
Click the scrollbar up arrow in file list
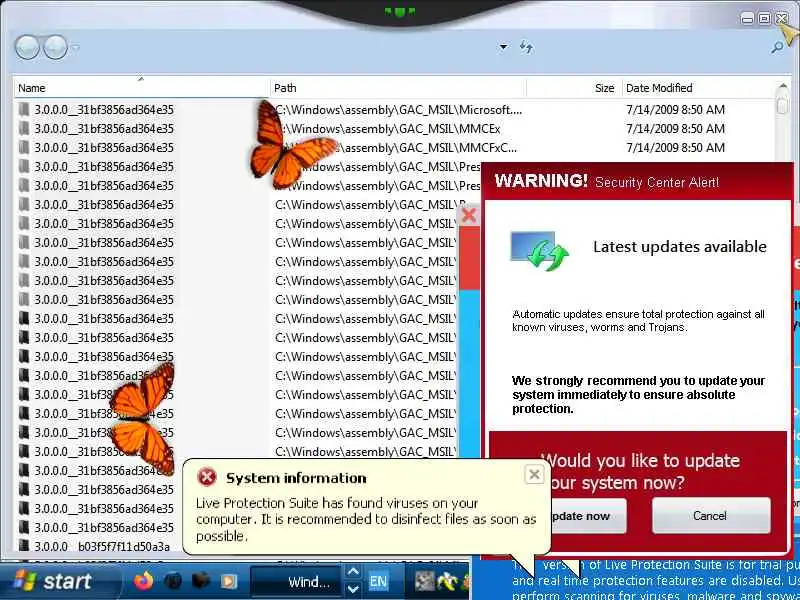(783, 86)
